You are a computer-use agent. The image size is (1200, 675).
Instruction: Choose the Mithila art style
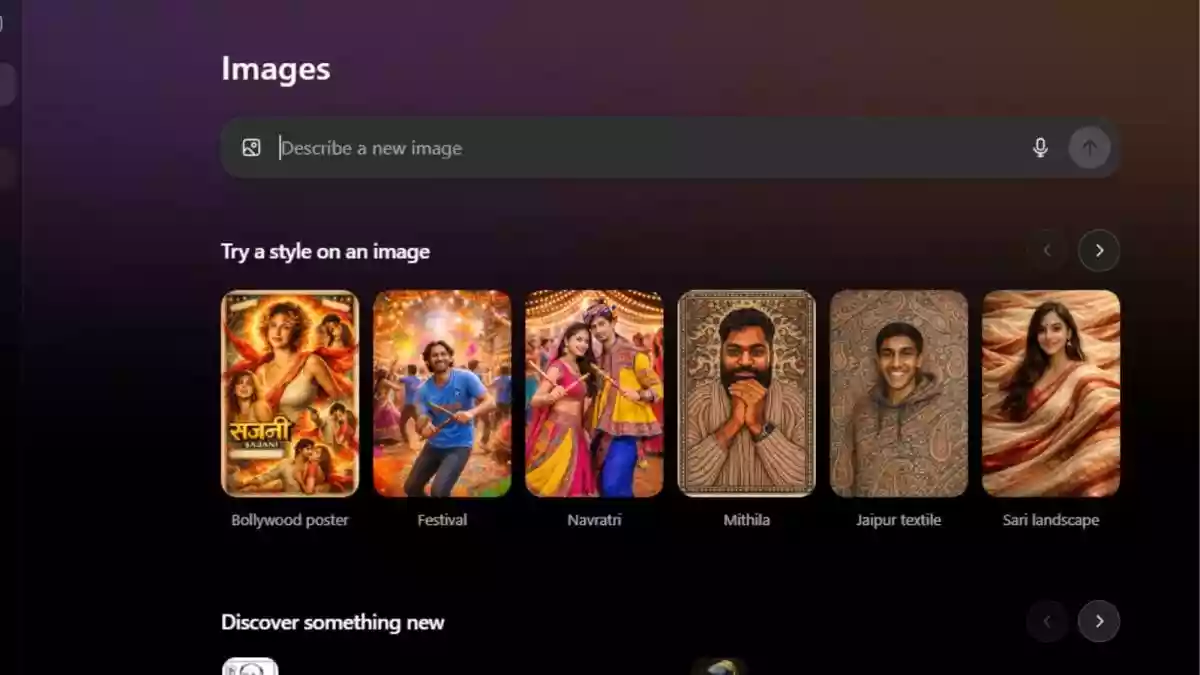click(747, 394)
